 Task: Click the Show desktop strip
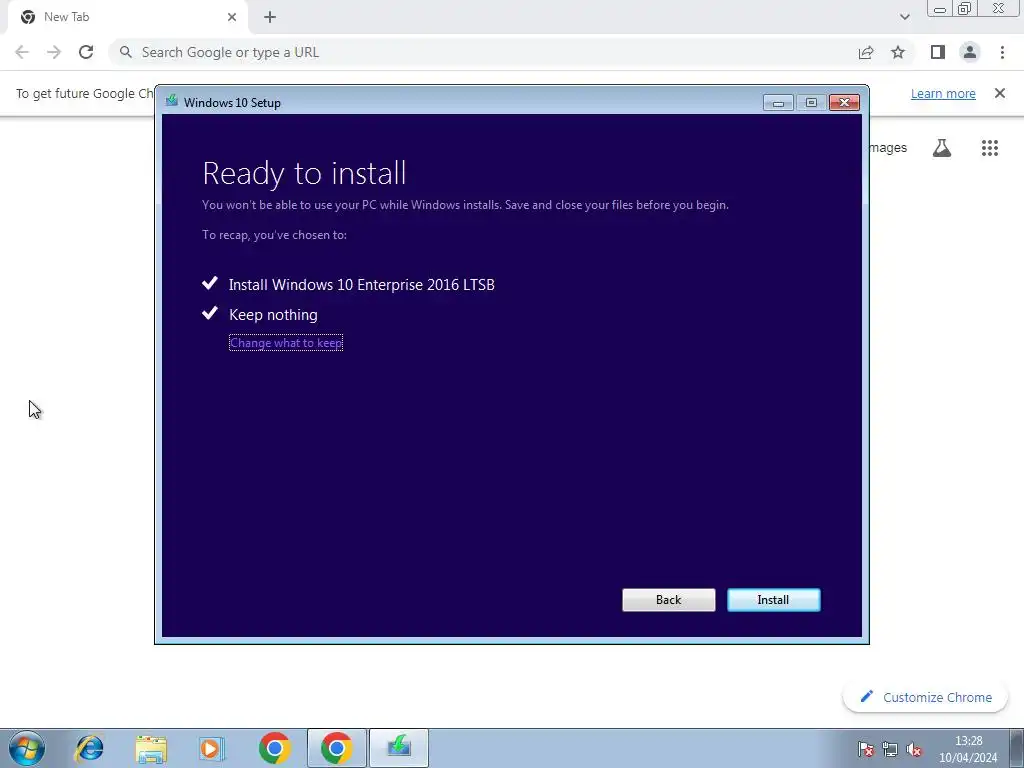[1017, 748]
